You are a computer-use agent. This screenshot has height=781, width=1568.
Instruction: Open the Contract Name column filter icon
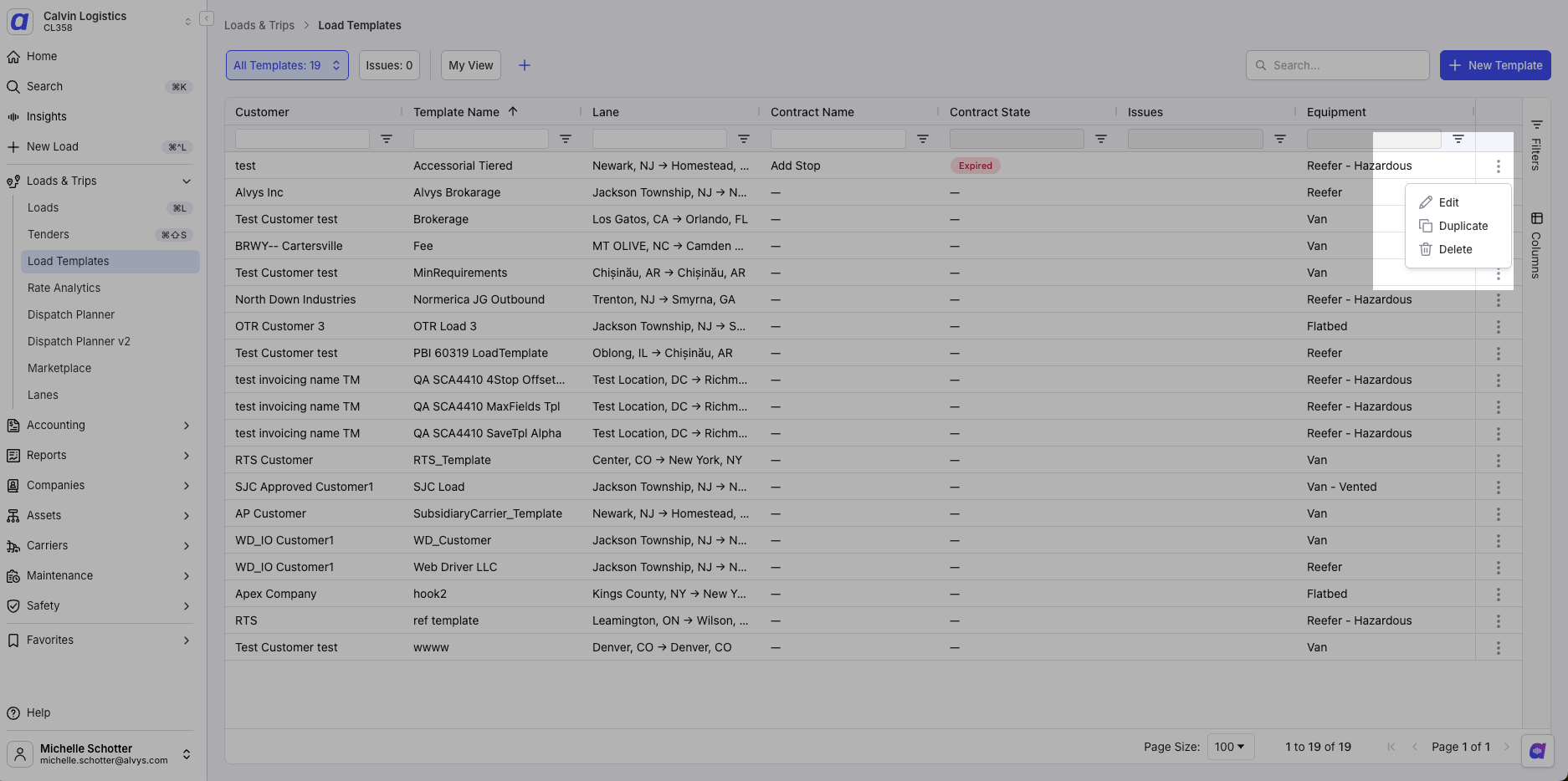click(923, 139)
